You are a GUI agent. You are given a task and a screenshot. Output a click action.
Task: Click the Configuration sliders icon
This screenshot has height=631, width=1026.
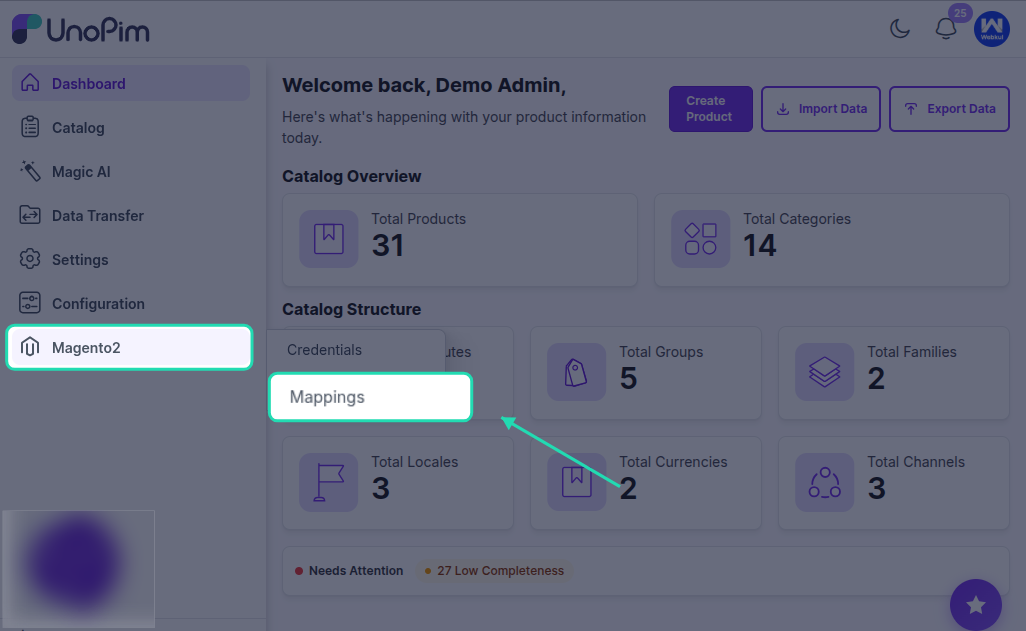pyautogui.click(x=30, y=303)
